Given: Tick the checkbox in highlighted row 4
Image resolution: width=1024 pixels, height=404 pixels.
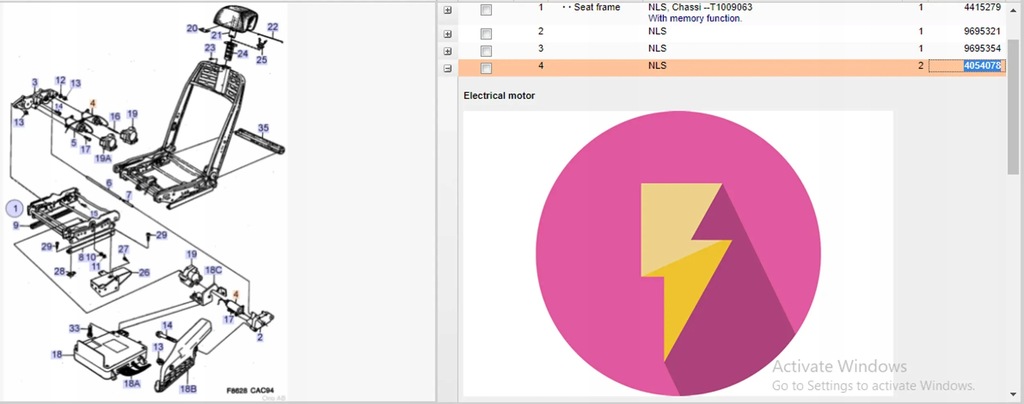Looking at the screenshot, I should (486, 68).
